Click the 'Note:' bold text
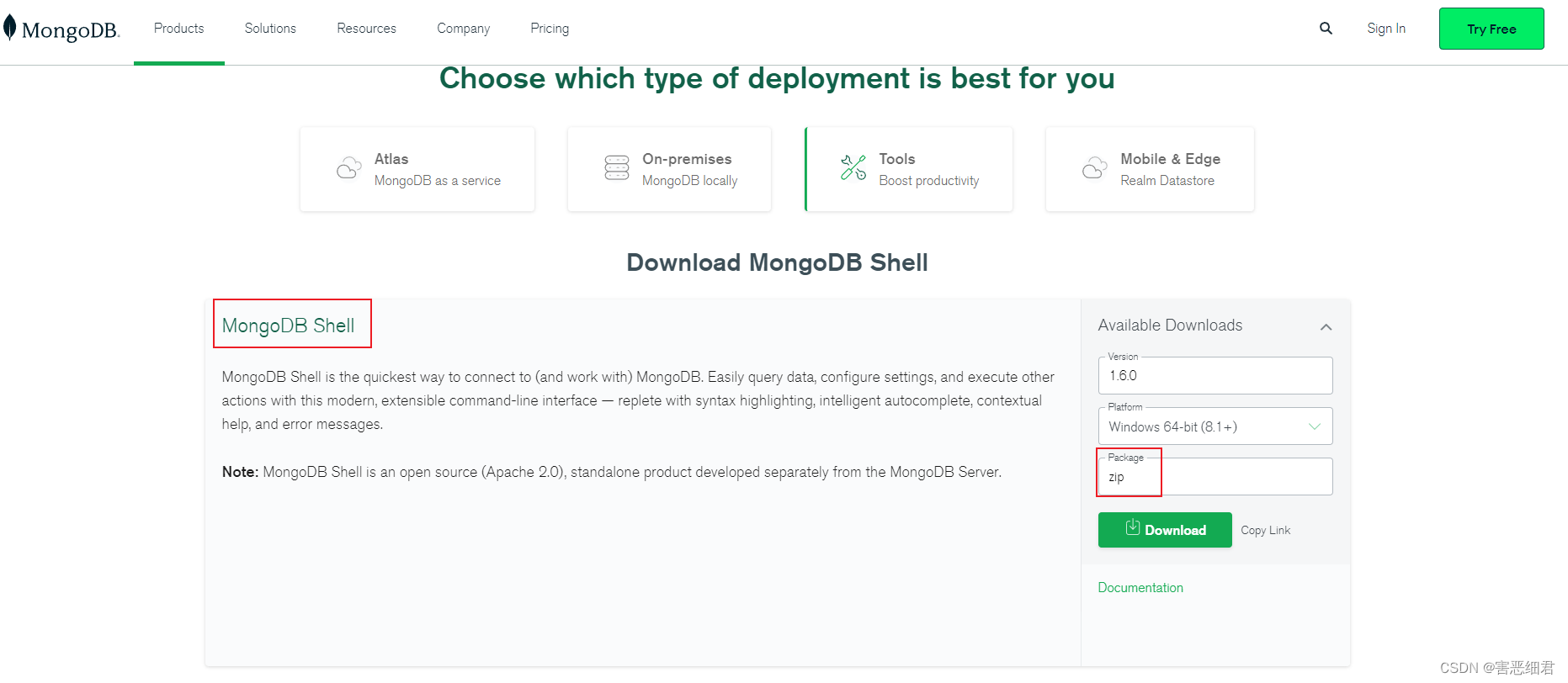 pos(240,472)
